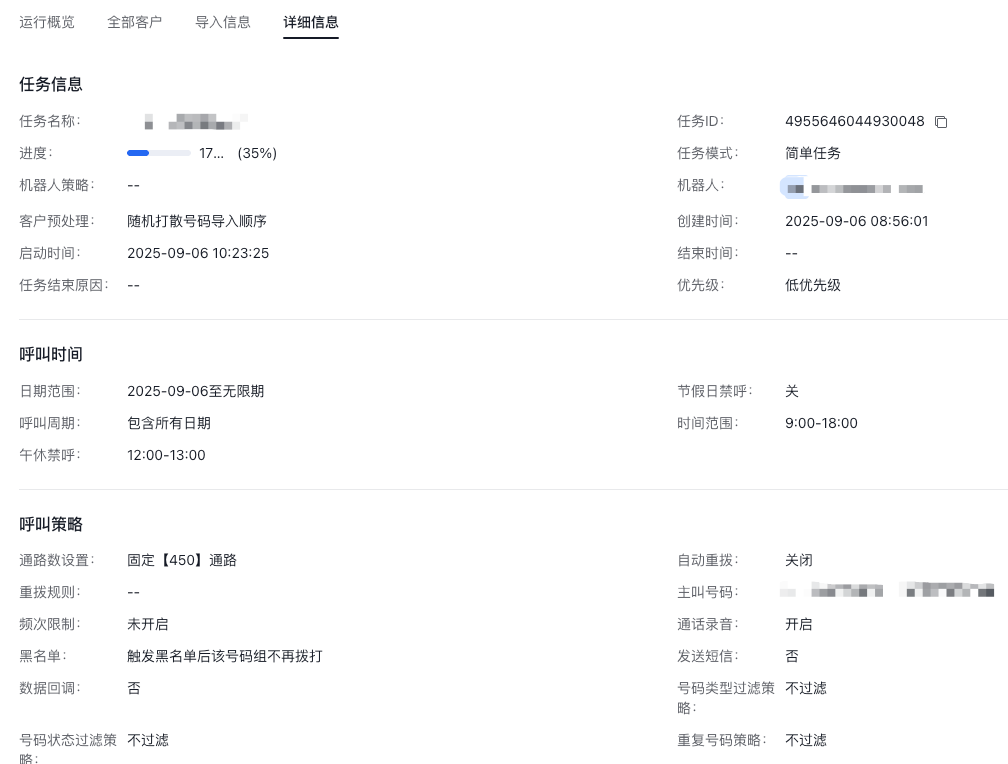The width and height of the screenshot is (1008, 764).
Task: Copy the task ID with the copy icon
Action: pos(941,122)
